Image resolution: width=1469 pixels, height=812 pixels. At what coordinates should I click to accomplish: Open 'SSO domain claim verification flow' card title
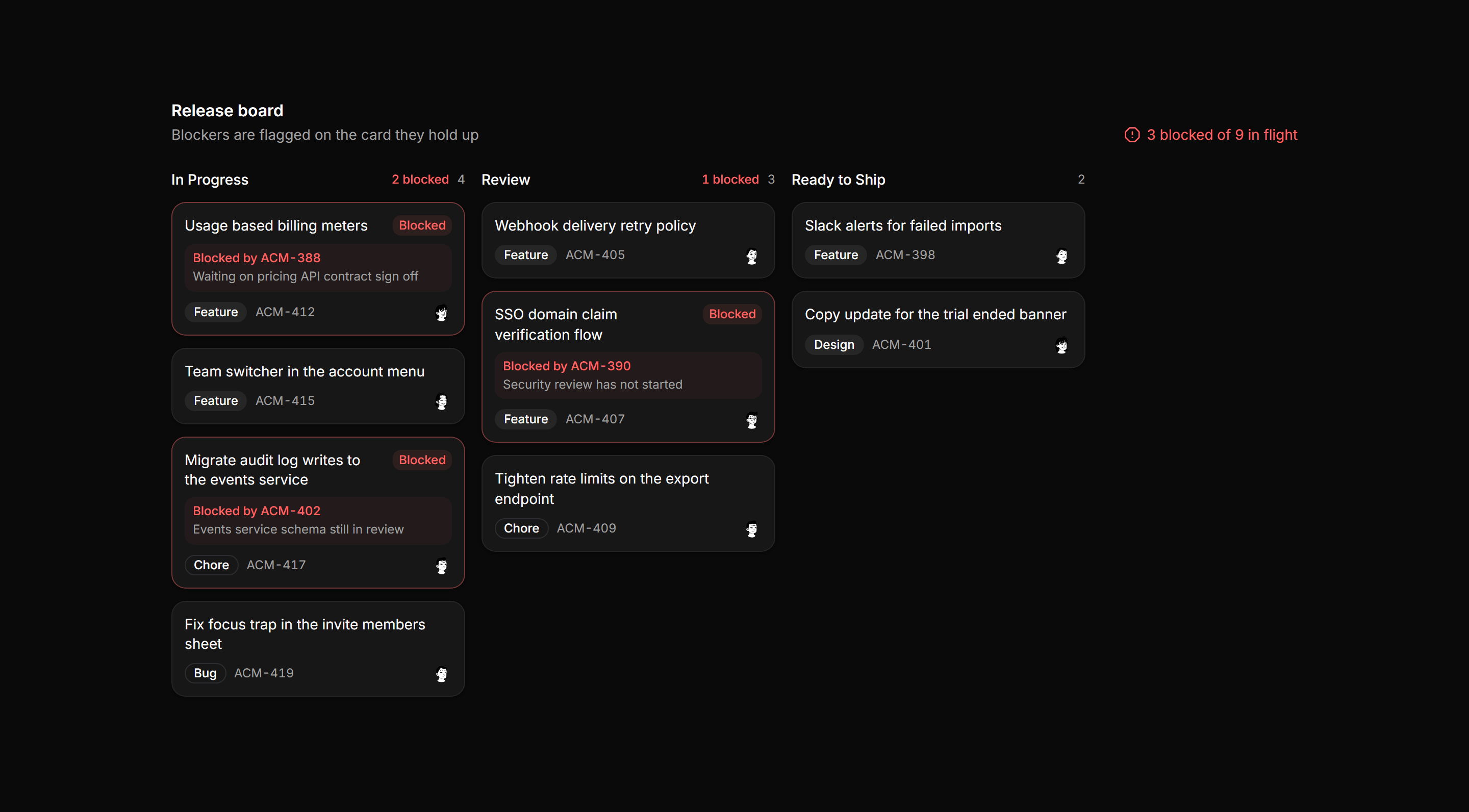point(556,324)
